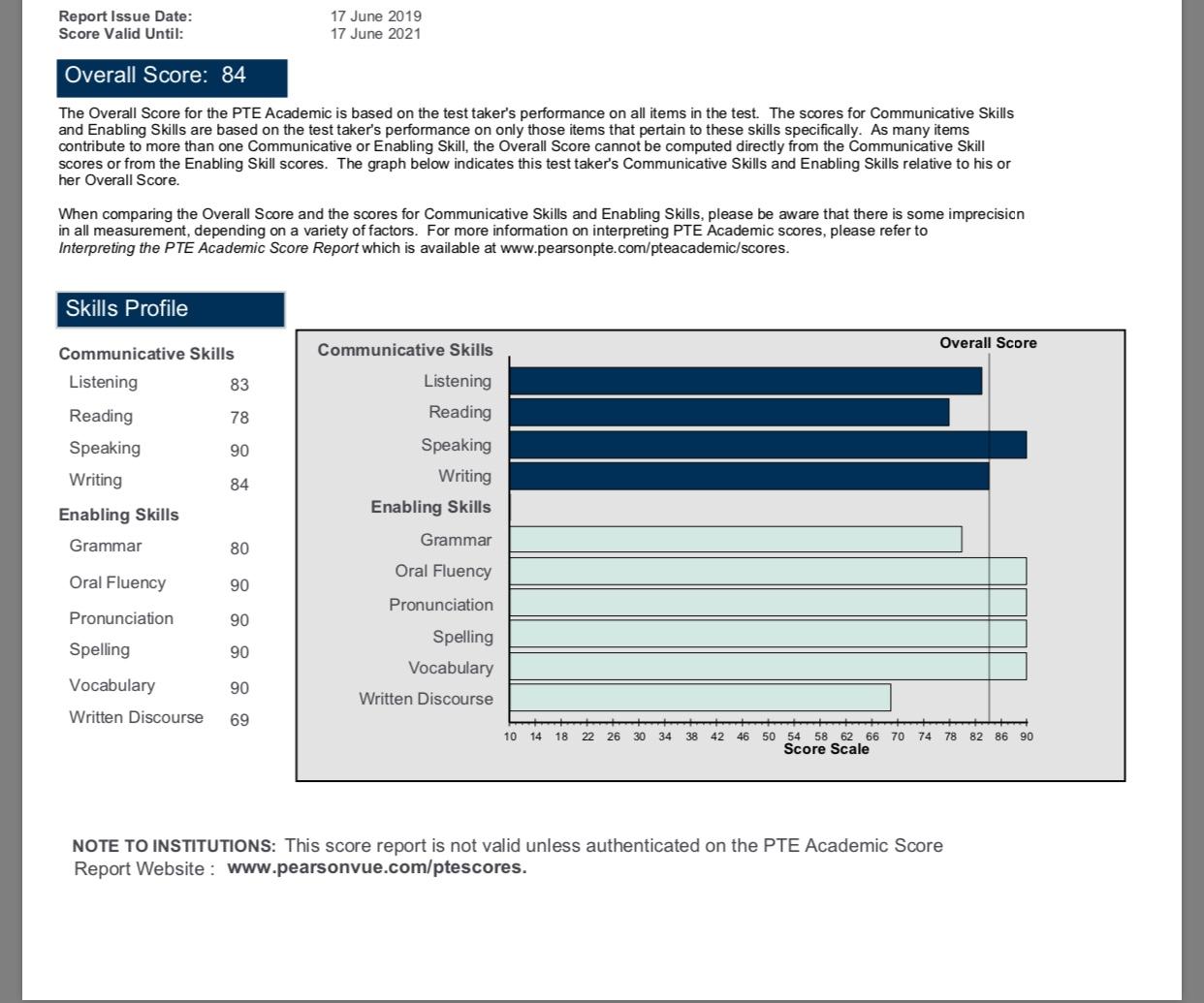Click the www.pearsonpte.com/pteacademic/scores URL text

coord(643,248)
